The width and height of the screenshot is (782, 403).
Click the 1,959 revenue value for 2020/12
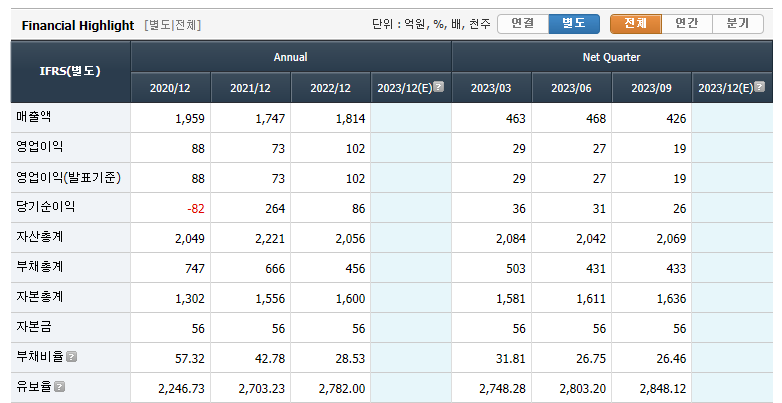[190, 119]
